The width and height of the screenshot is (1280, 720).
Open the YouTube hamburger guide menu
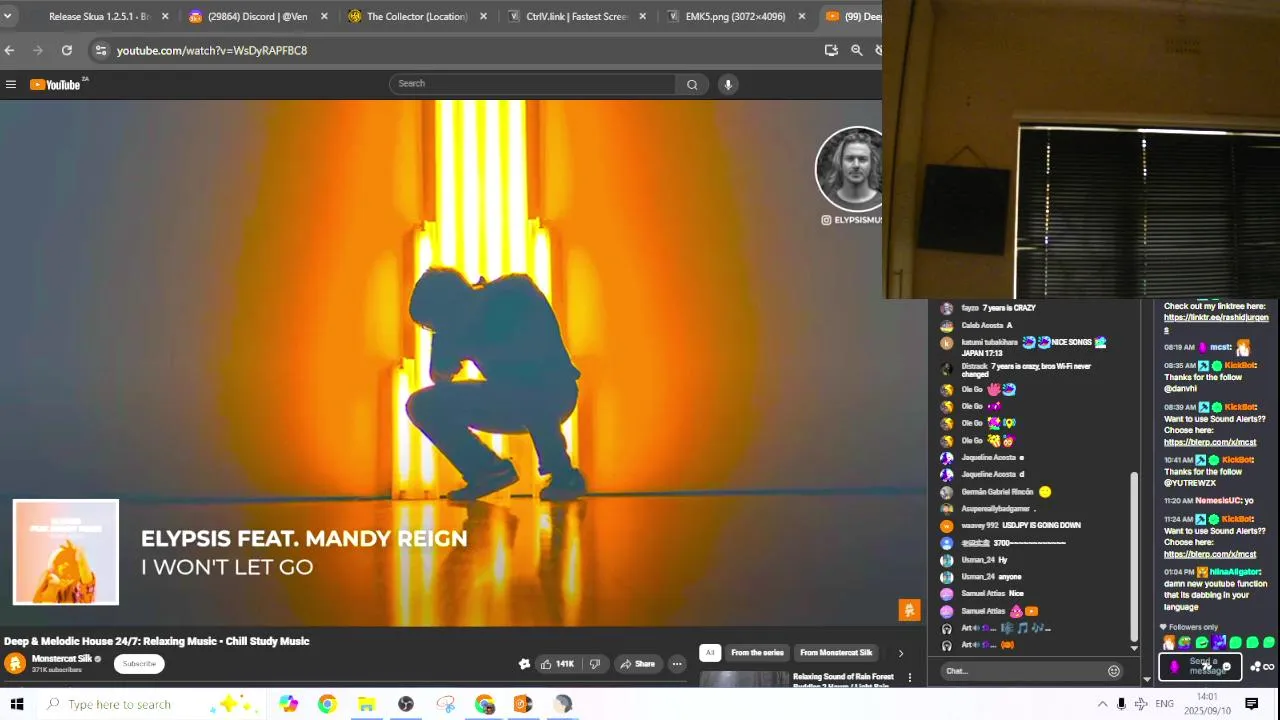[11, 85]
